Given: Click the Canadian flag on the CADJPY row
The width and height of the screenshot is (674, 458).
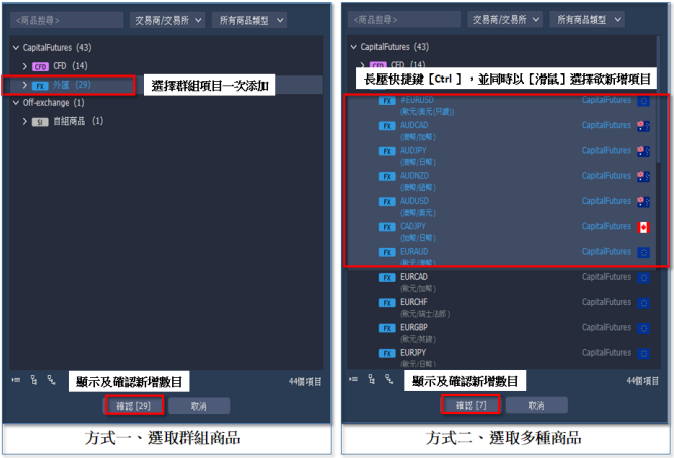Looking at the screenshot, I should (x=643, y=226).
